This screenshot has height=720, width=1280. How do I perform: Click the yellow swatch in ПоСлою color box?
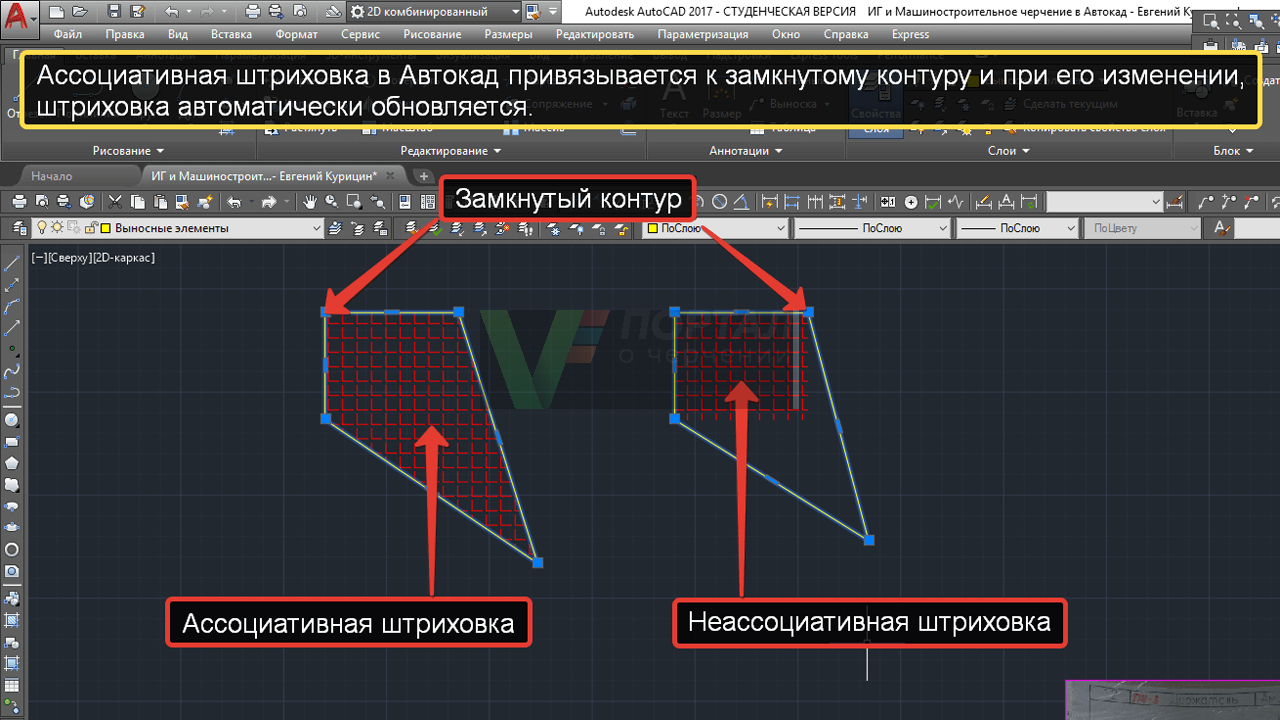tap(652, 228)
